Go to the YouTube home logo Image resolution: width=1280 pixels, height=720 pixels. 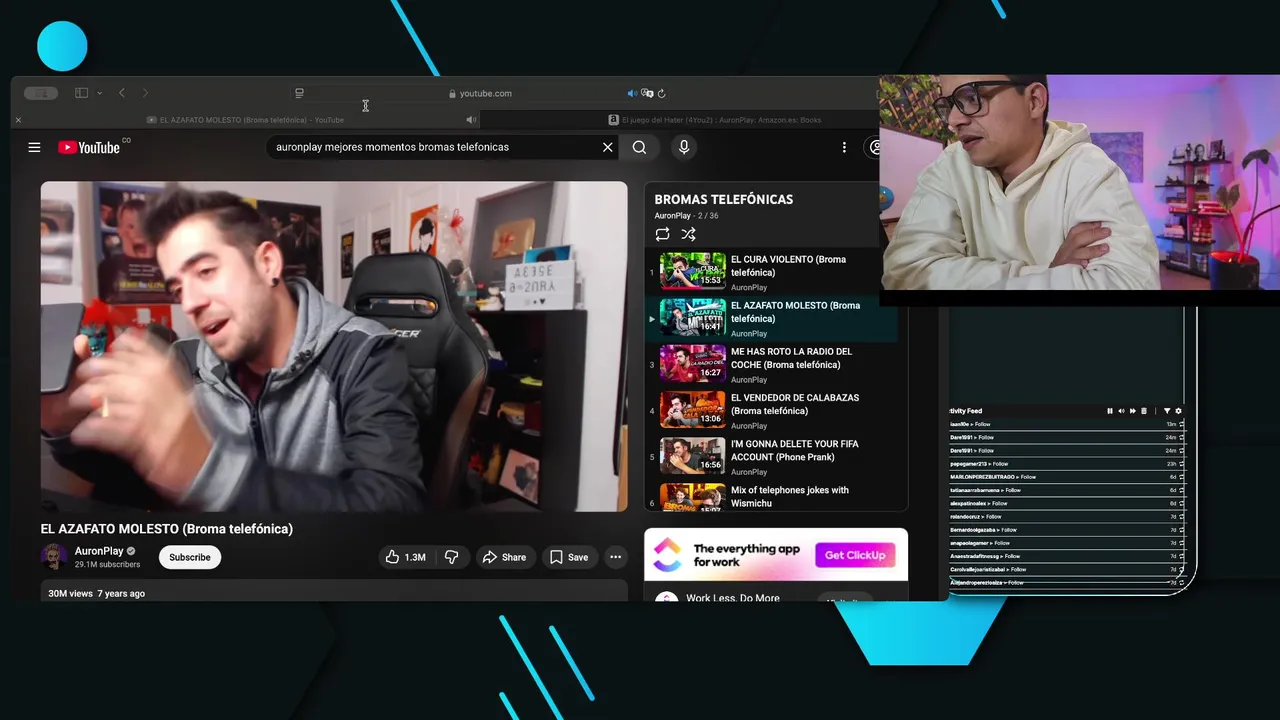pos(89,147)
